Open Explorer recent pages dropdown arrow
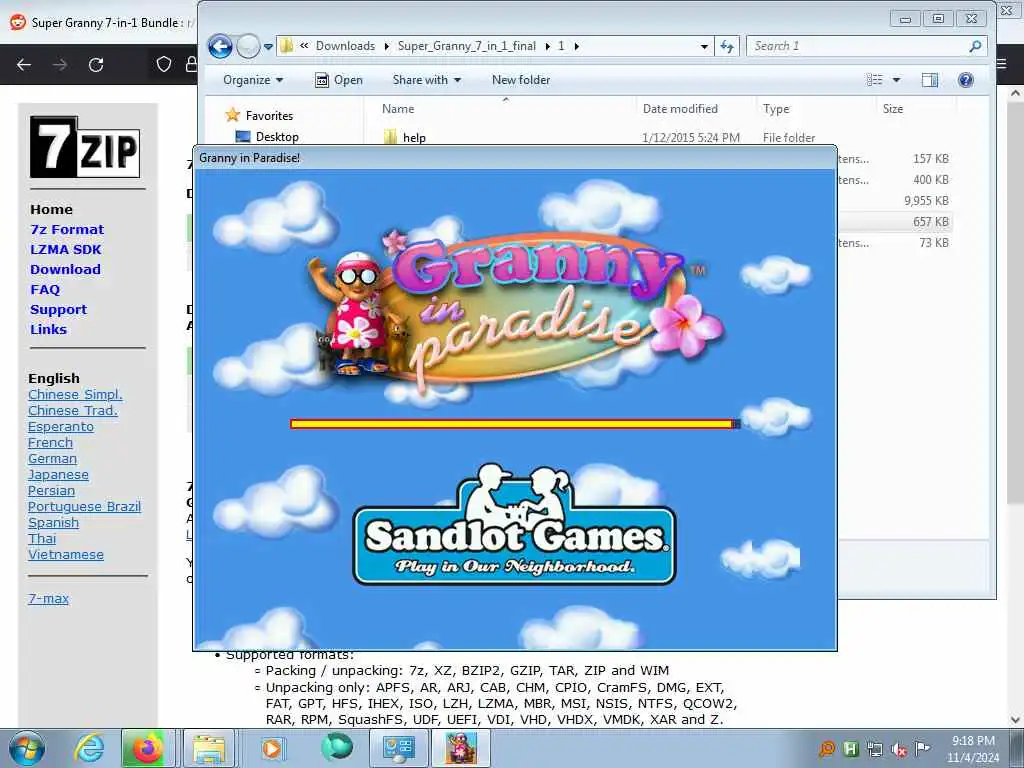Image resolution: width=1024 pixels, height=768 pixels. (x=268, y=46)
